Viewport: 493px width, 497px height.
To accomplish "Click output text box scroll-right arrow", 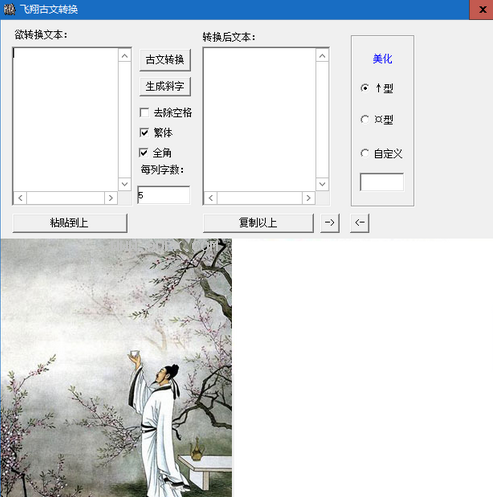I will (x=308, y=198).
